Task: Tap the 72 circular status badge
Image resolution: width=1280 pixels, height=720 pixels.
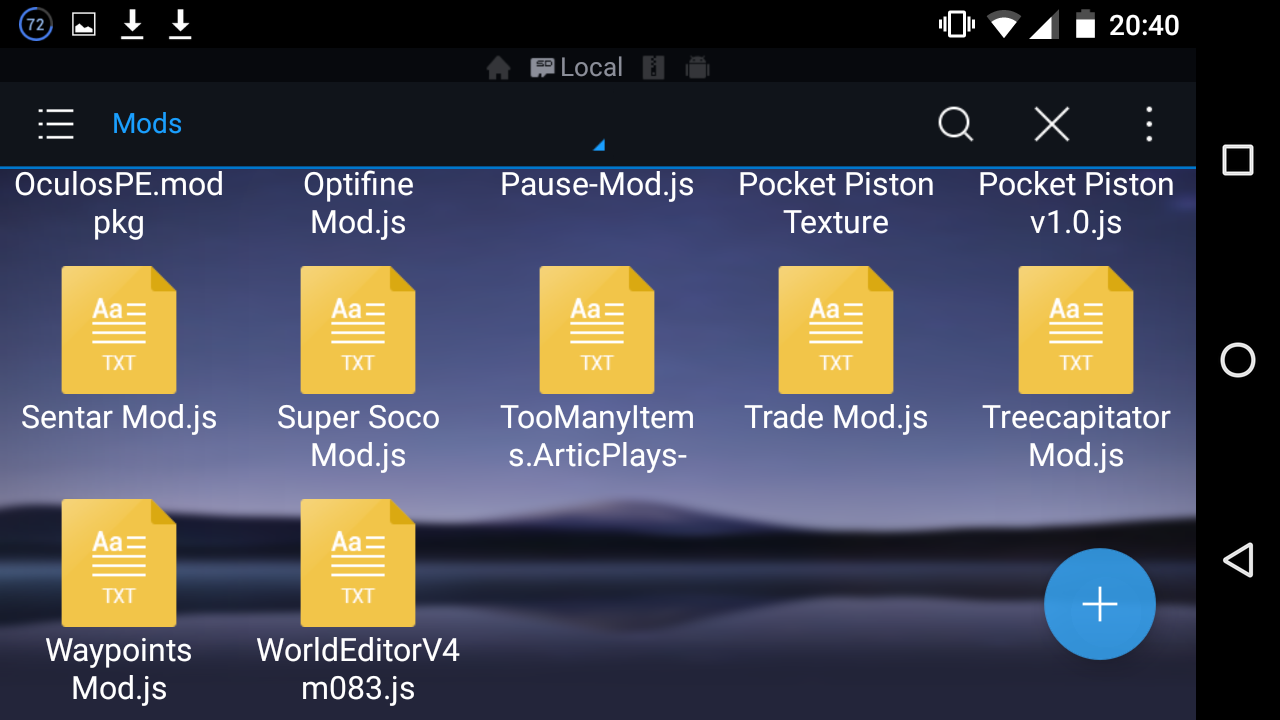Action: [36, 24]
